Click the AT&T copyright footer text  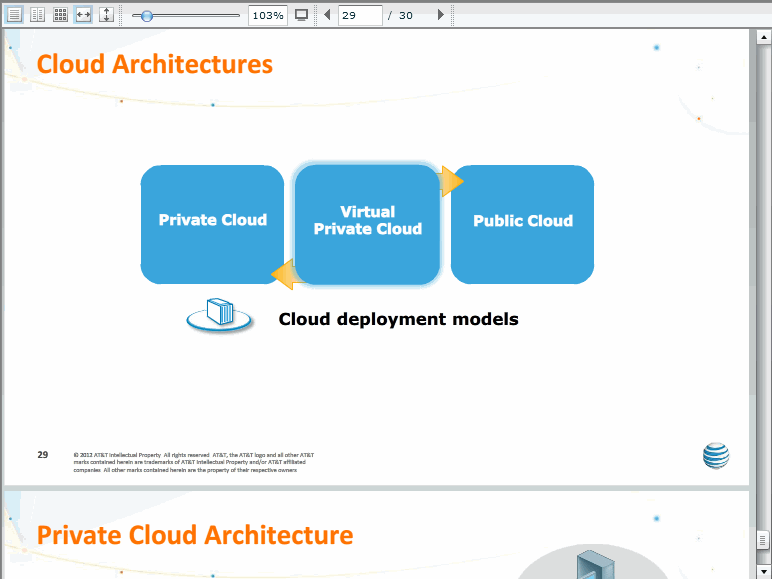193,462
